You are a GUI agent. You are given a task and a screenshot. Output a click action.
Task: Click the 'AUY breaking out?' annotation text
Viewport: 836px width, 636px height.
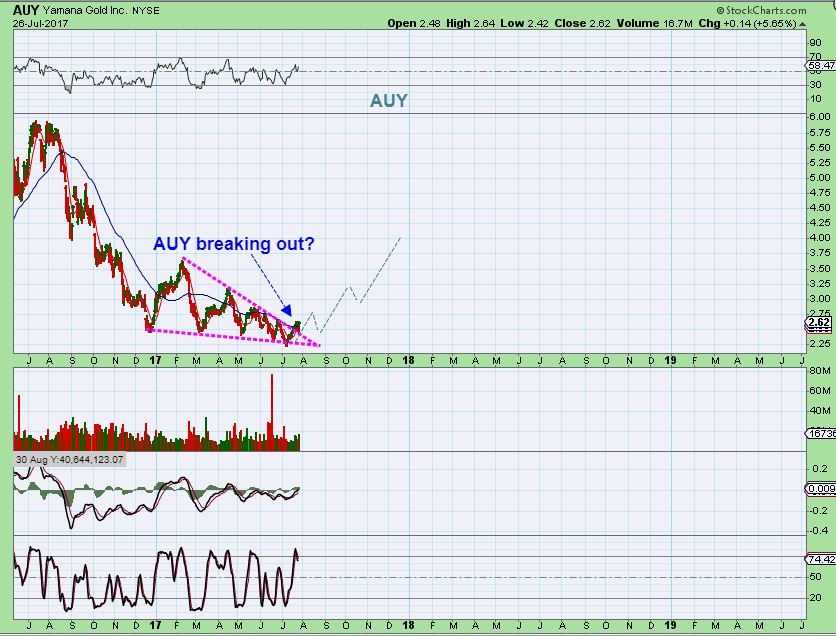point(234,244)
